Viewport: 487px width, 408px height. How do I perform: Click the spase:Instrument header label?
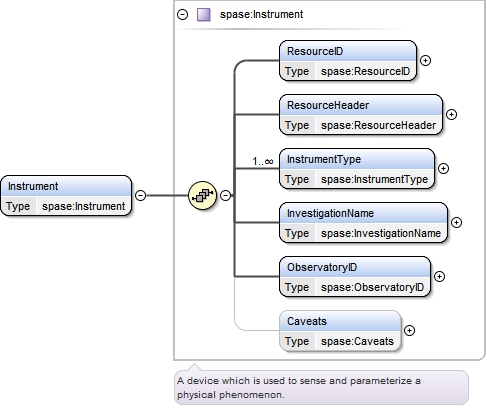coord(262,15)
